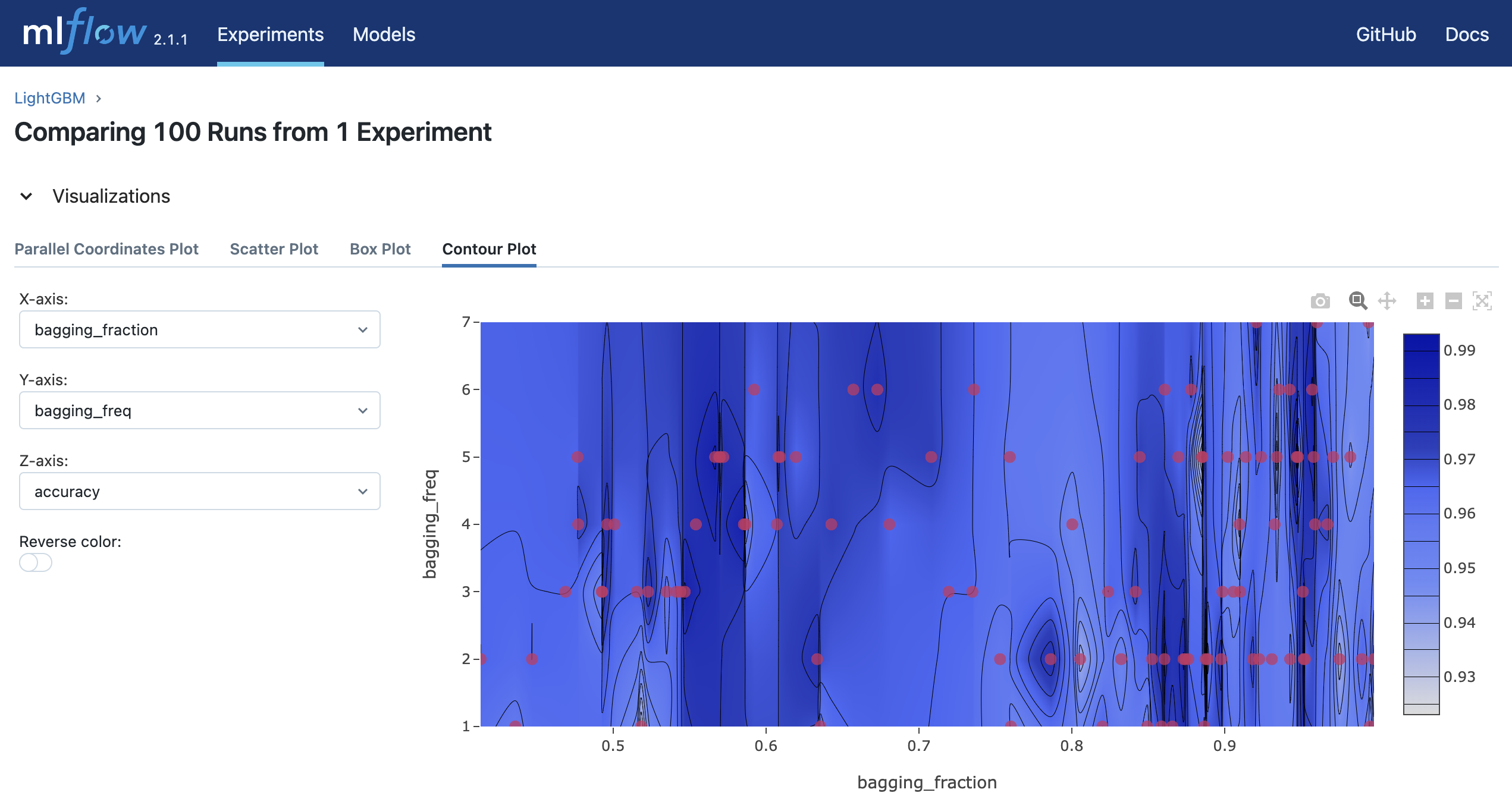Open the Y-axis bagging_freq dropdown
Viewport: 1512px width, 805px height.
200,410
